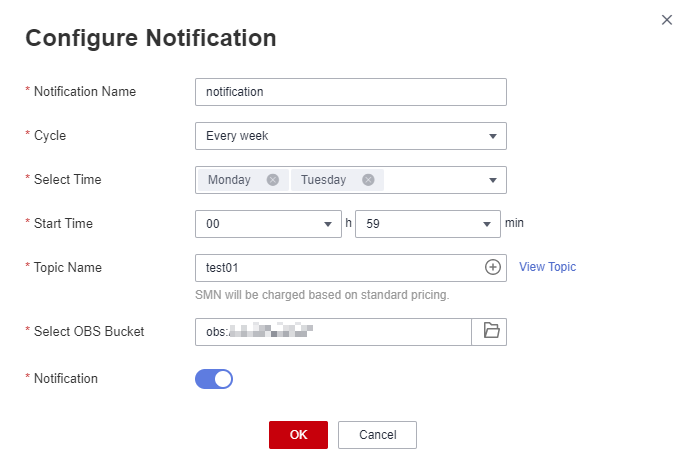Select the Tuesday chip label
Image resolution: width=689 pixels, height=472 pixels.
pos(323,180)
